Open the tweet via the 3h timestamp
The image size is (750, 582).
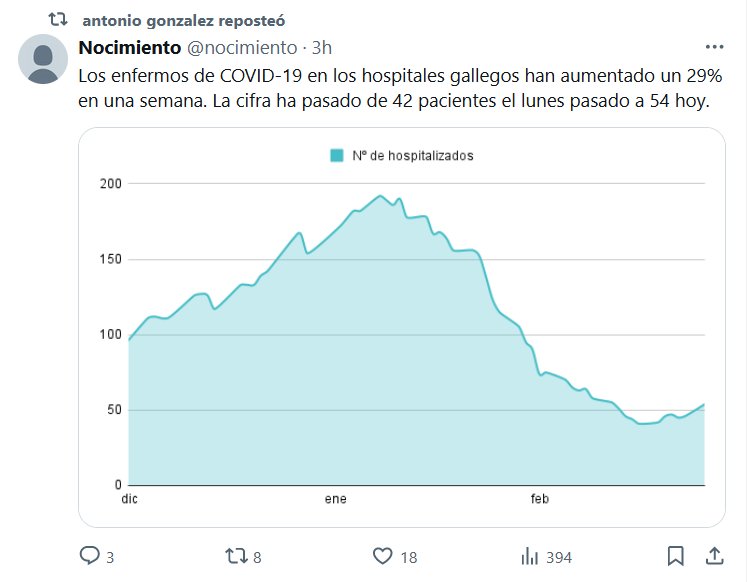pos(322,48)
